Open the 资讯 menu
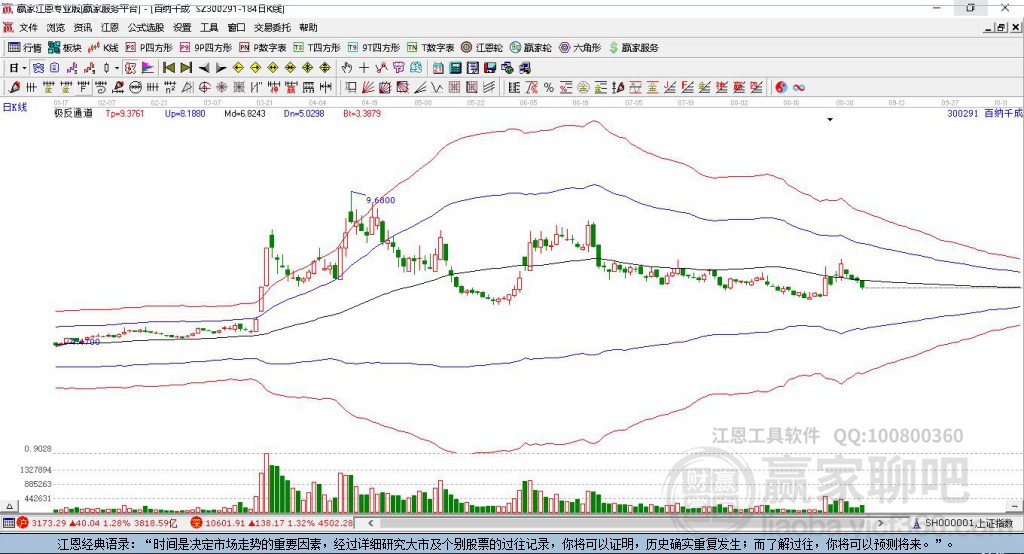 pos(82,27)
